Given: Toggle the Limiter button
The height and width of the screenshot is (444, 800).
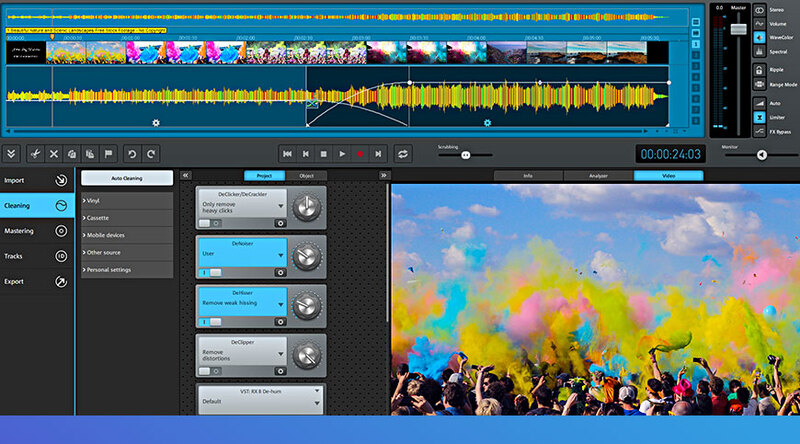Looking at the screenshot, I should click(x=760, y=117).
